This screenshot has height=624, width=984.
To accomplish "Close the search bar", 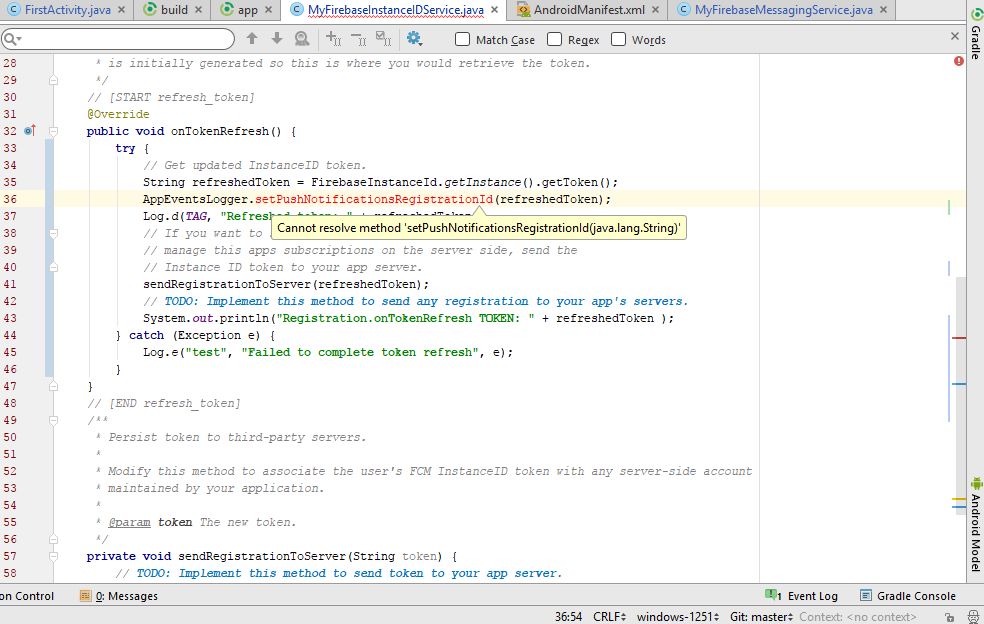I will coord(955,36).
